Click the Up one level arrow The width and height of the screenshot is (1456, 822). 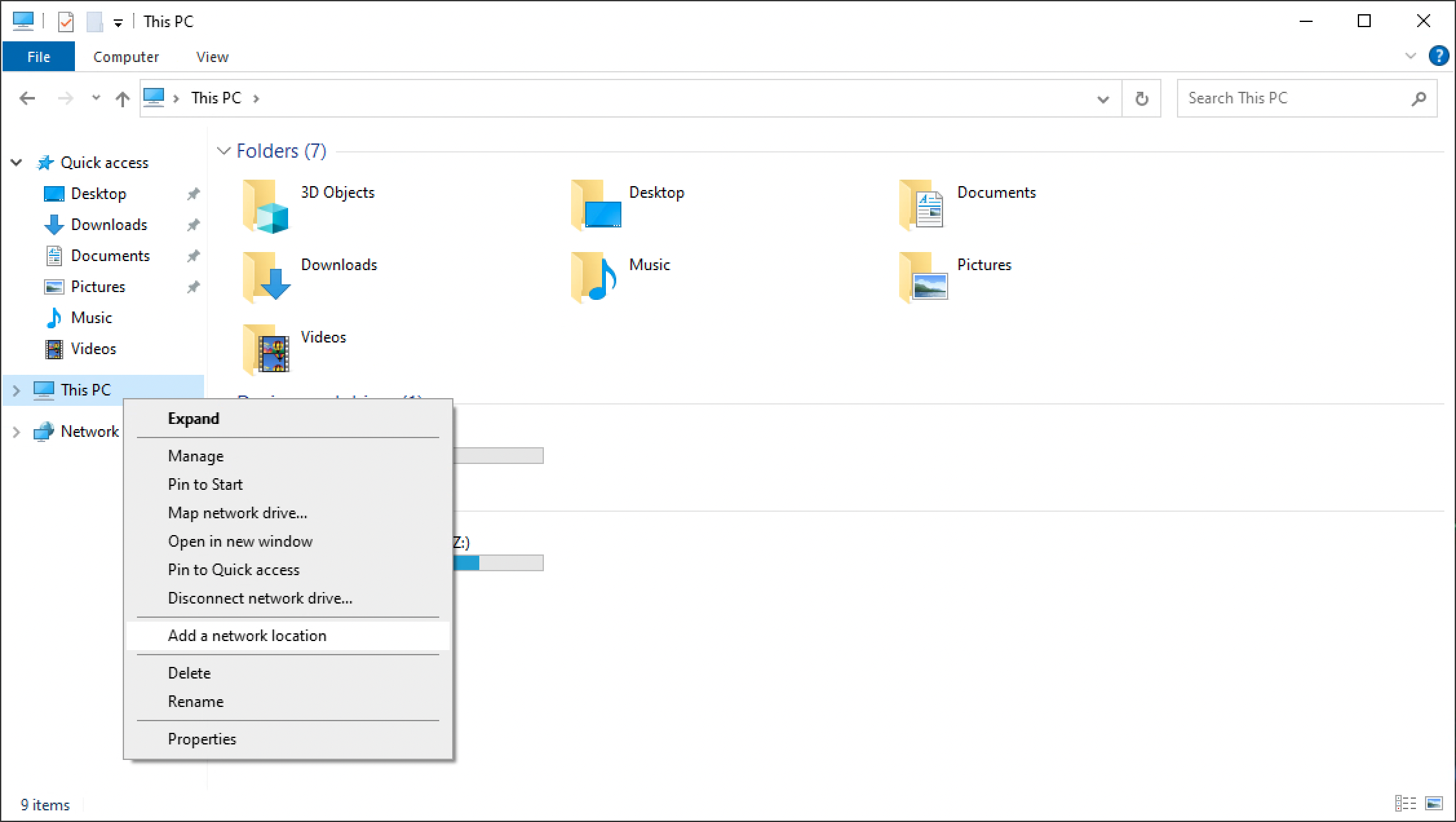[122, 99]
